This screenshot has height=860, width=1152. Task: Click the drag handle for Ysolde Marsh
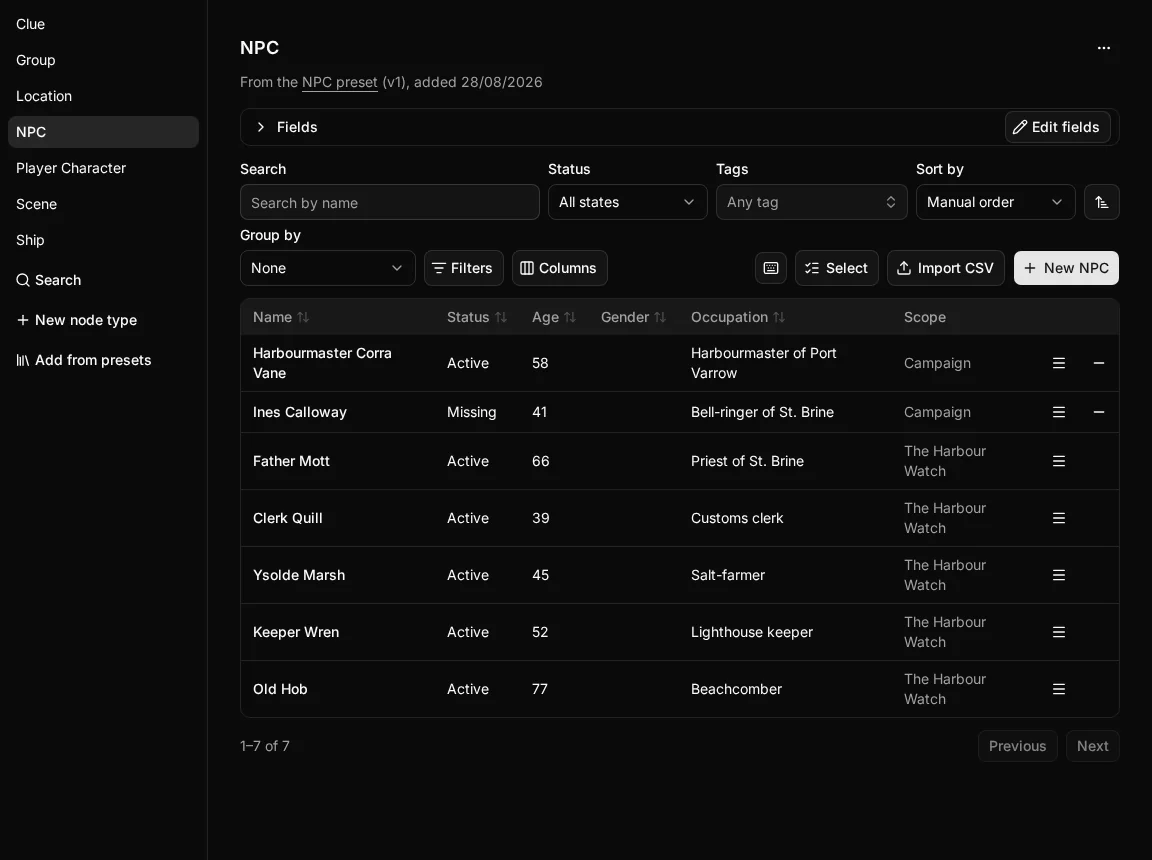click(1059, 575)
